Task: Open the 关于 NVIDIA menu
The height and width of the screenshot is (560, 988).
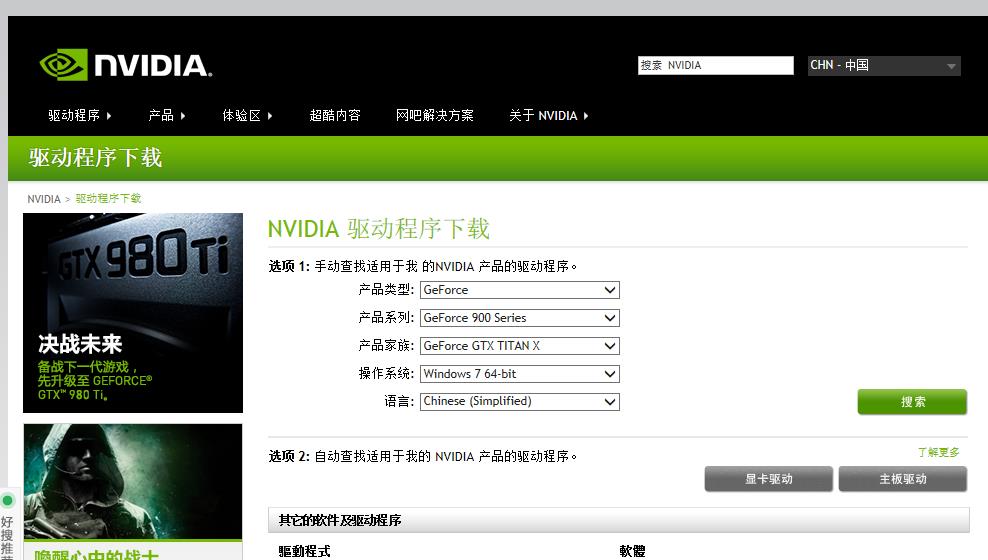Action: pos(548,115)
